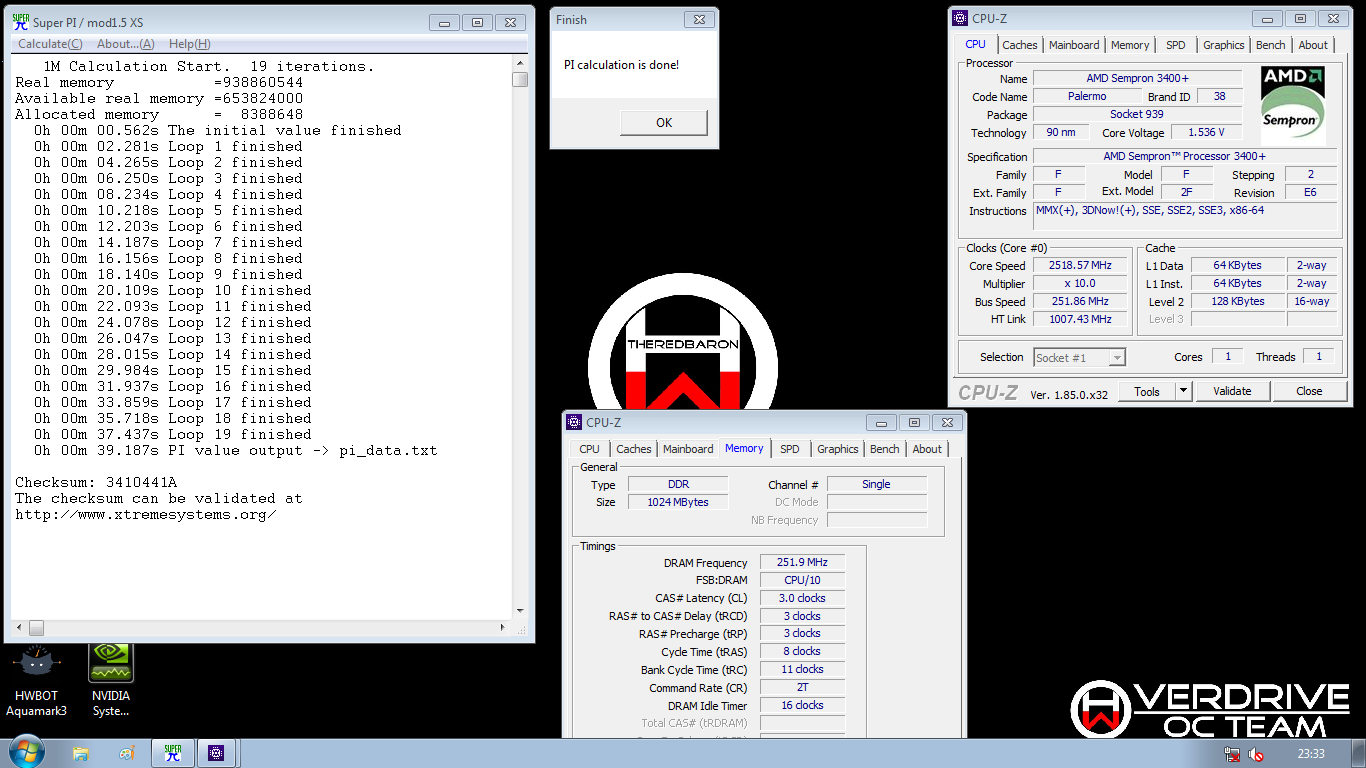Click the xtremesystems.org URL in Super PI
Screen dimensions: 1366x768
pos(146,514)
